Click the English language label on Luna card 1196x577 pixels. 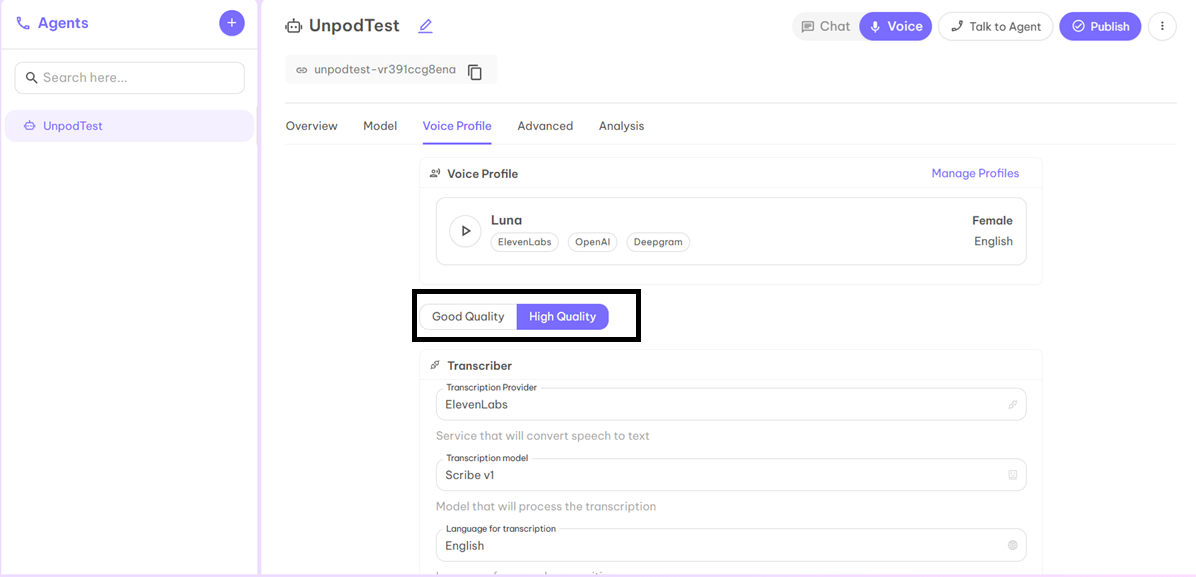pyautogui.click(x=993, y=241)
